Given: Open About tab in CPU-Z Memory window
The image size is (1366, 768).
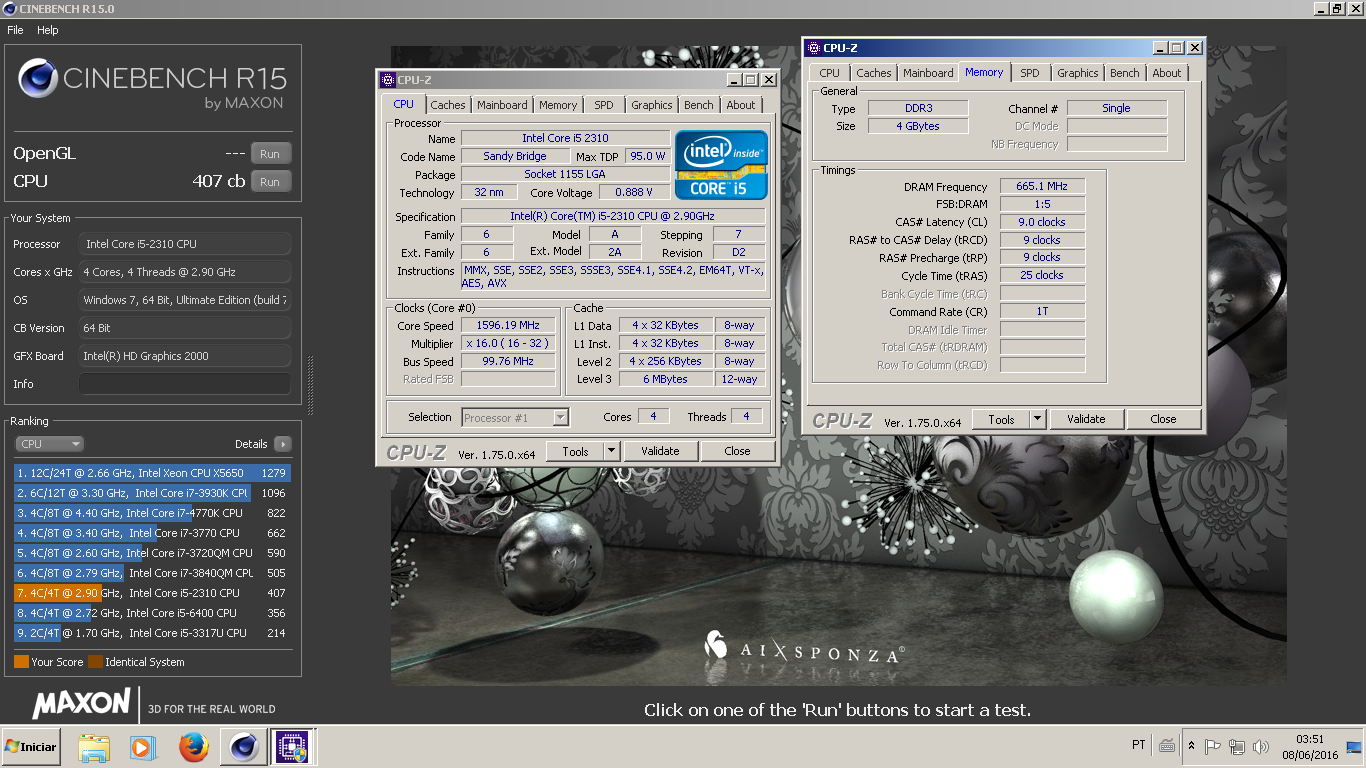Looking at the screenshot, I should pyautogui.click(x=1167, y=73).
